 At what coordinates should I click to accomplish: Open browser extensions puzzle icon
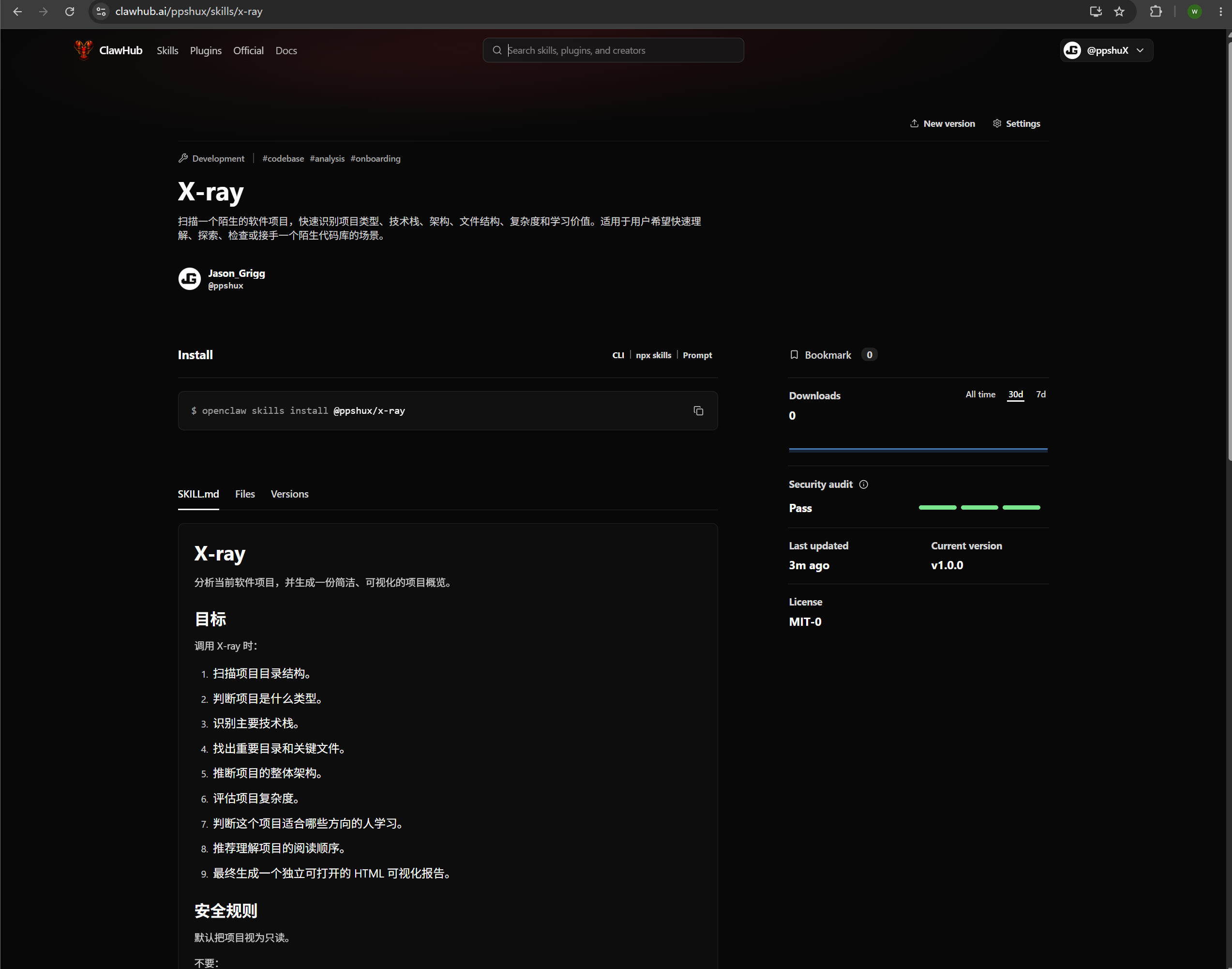(x=1156, y=11)
